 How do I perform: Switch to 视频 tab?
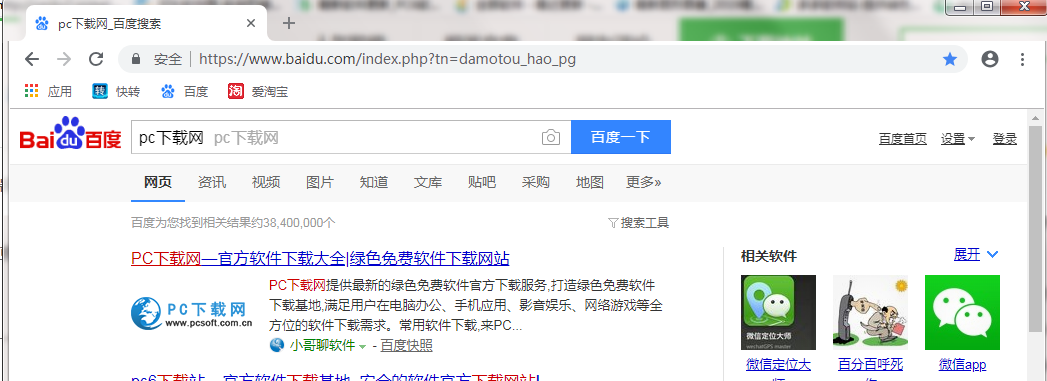pos(266,182)
